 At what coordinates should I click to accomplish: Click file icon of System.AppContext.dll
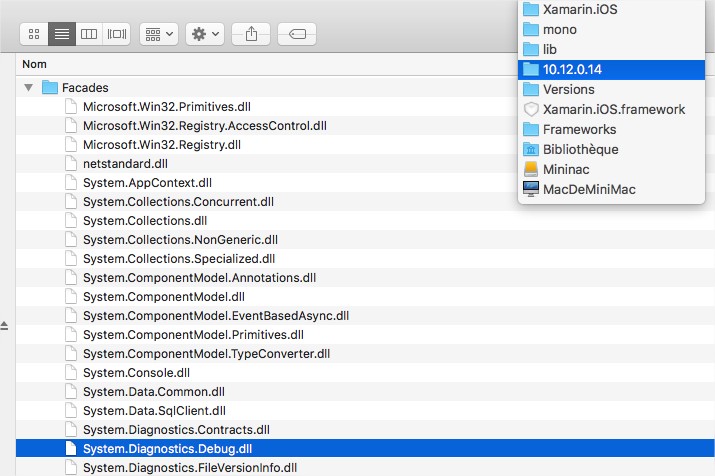pos(71,182)
